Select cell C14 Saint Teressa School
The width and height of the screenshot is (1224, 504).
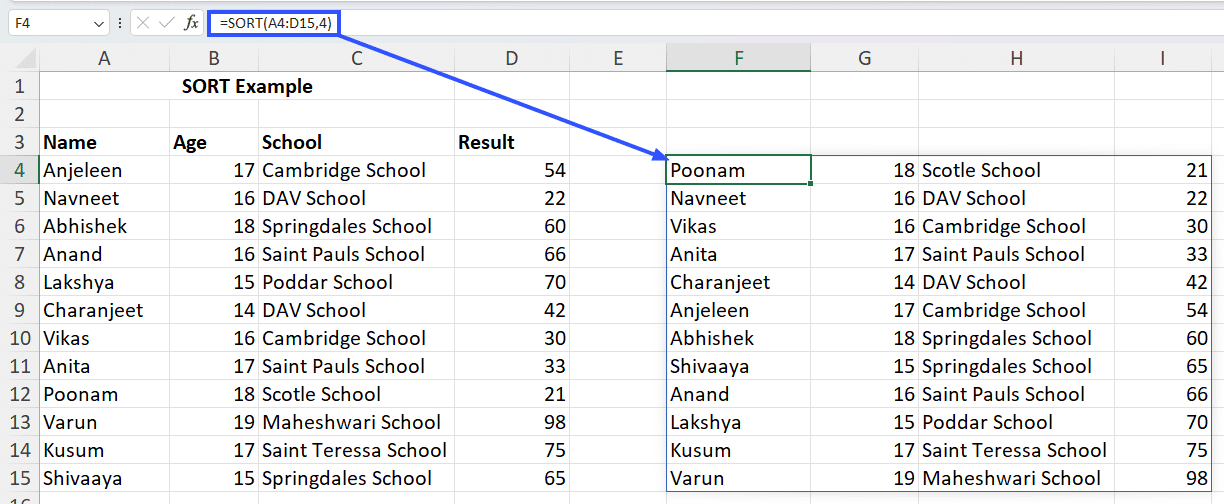click(x=356, y=450)
